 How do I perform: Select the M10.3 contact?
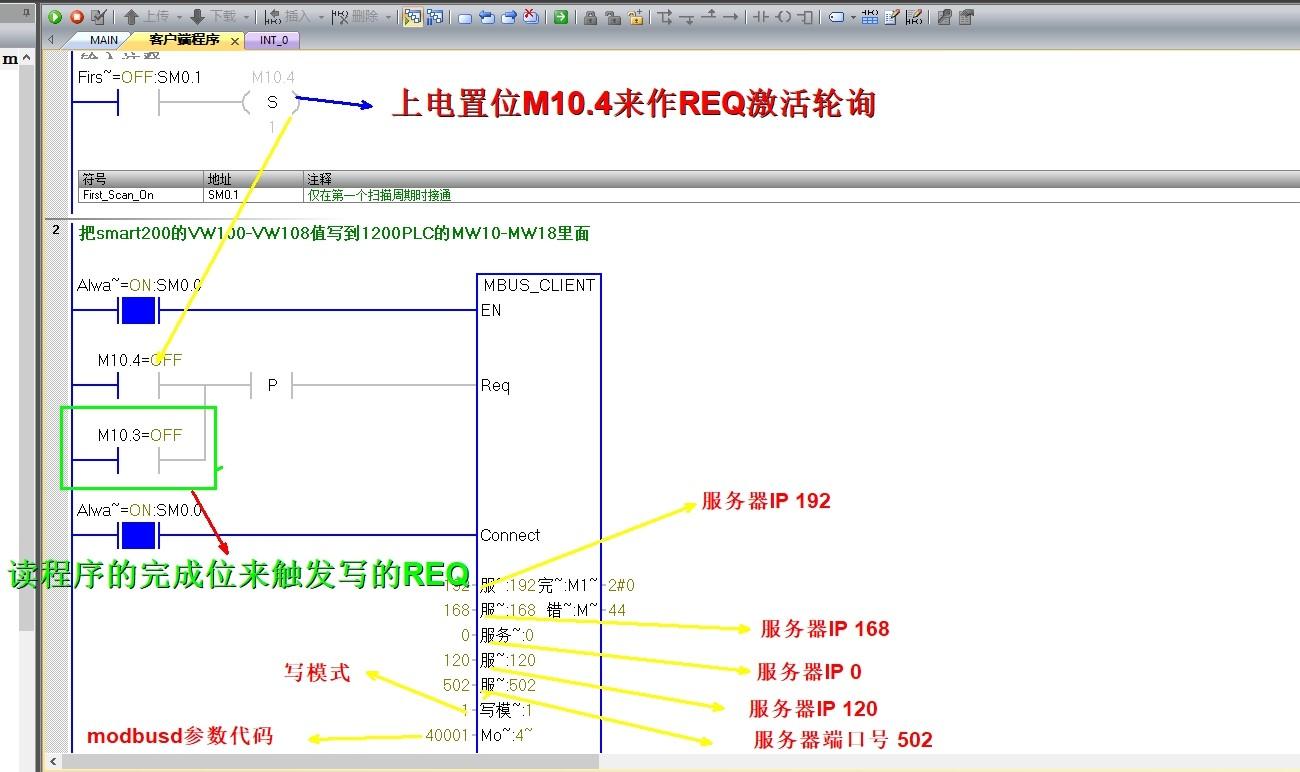(139, 460)
